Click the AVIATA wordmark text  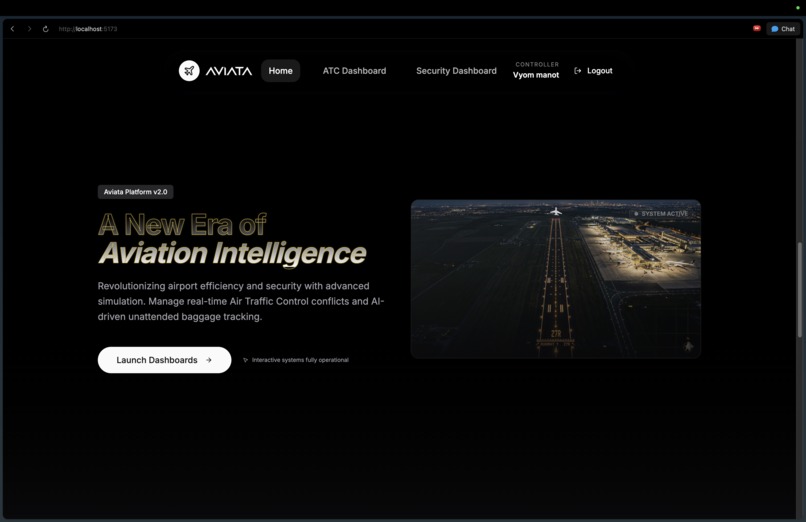click(x=229, y=71)
